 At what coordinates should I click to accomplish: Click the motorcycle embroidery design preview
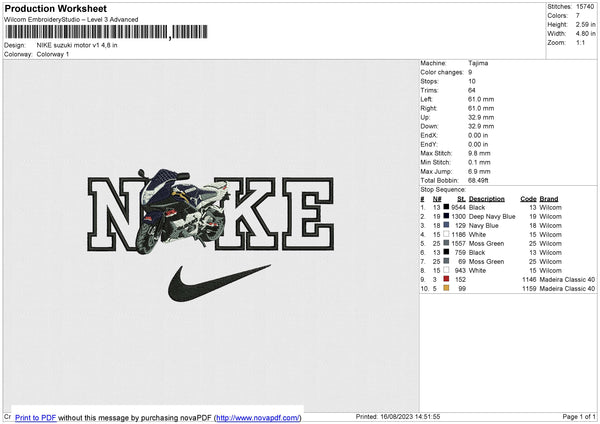183,212
